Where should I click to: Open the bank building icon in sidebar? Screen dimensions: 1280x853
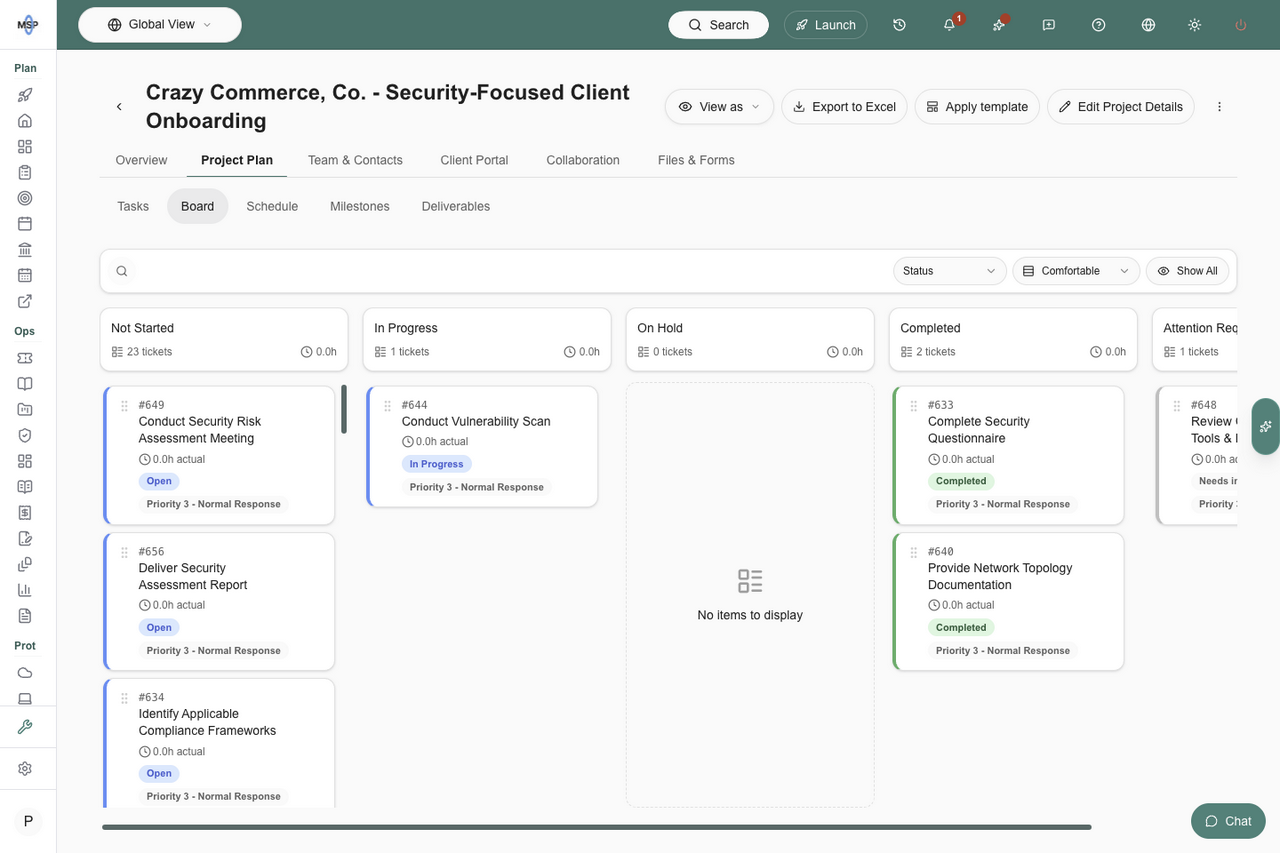coord(25,249)
